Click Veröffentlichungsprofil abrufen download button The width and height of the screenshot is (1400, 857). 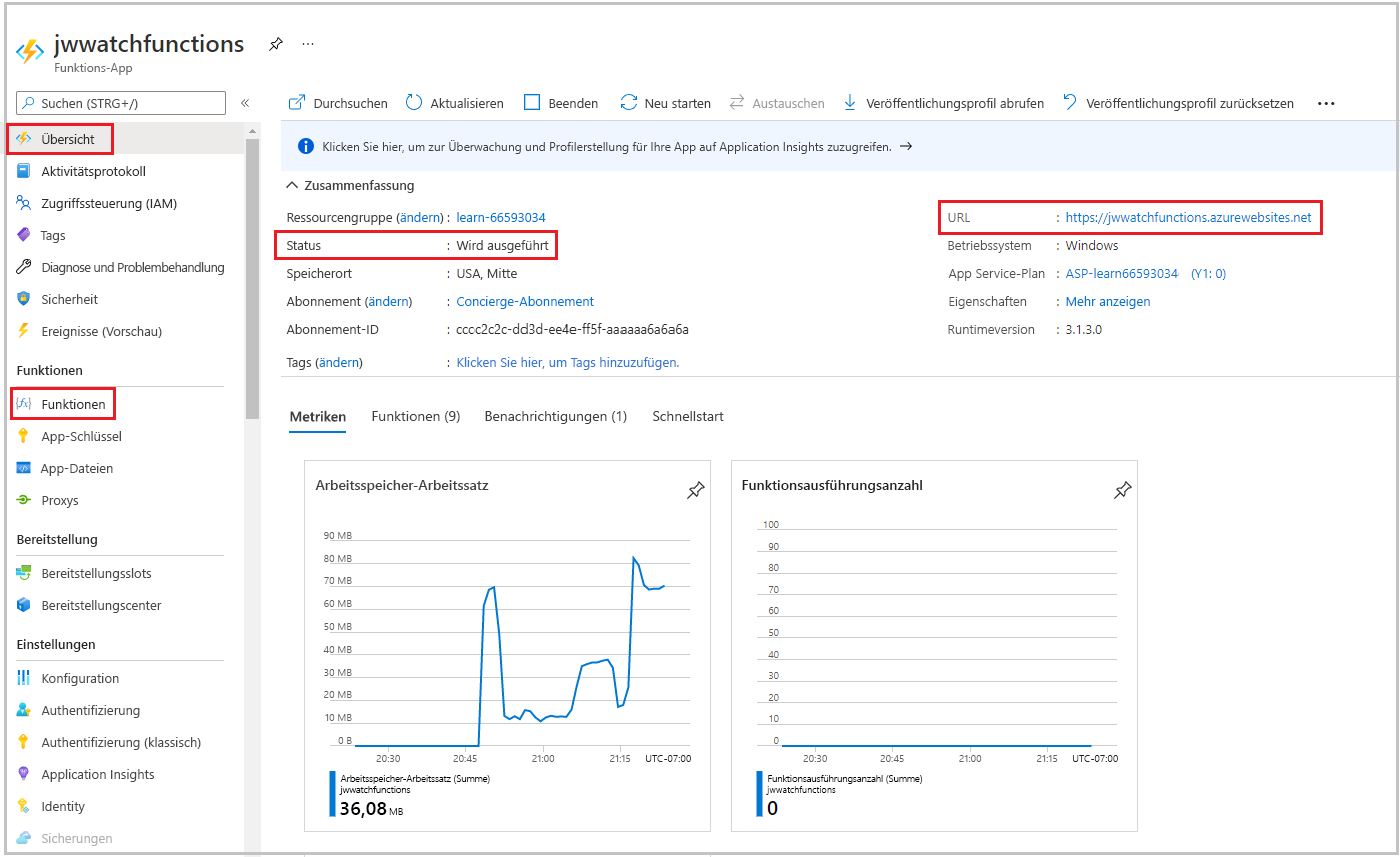point(944,103)
